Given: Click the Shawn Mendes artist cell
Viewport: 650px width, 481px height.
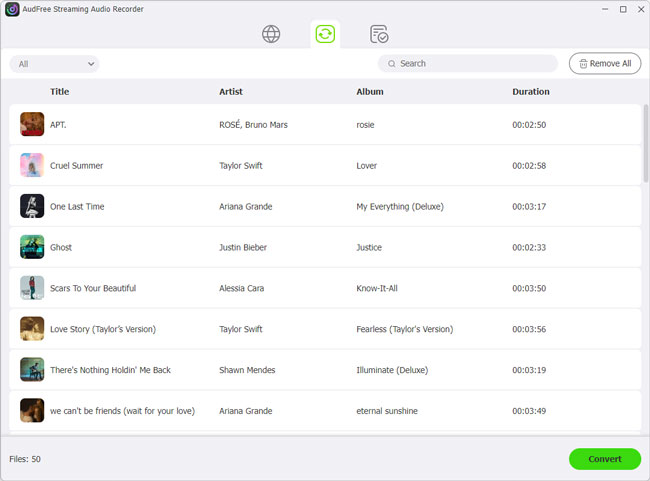Looking at the screenshot, I should point(247,370).
